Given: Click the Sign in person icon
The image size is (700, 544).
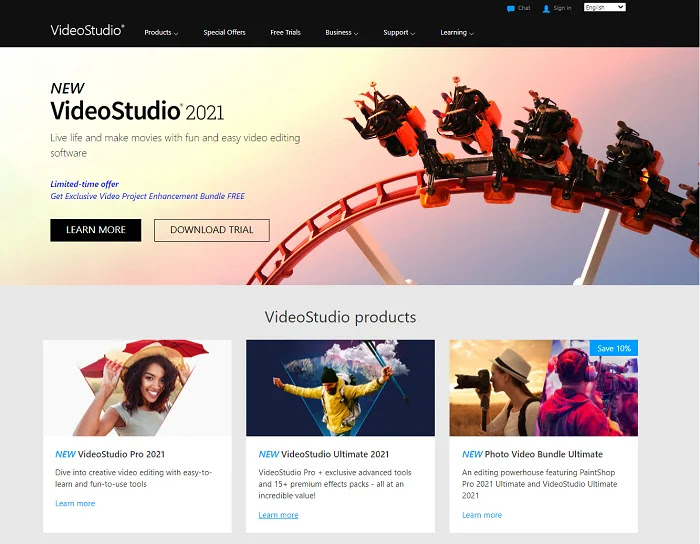Looking at the screenshot, I should tap(546, 9).
